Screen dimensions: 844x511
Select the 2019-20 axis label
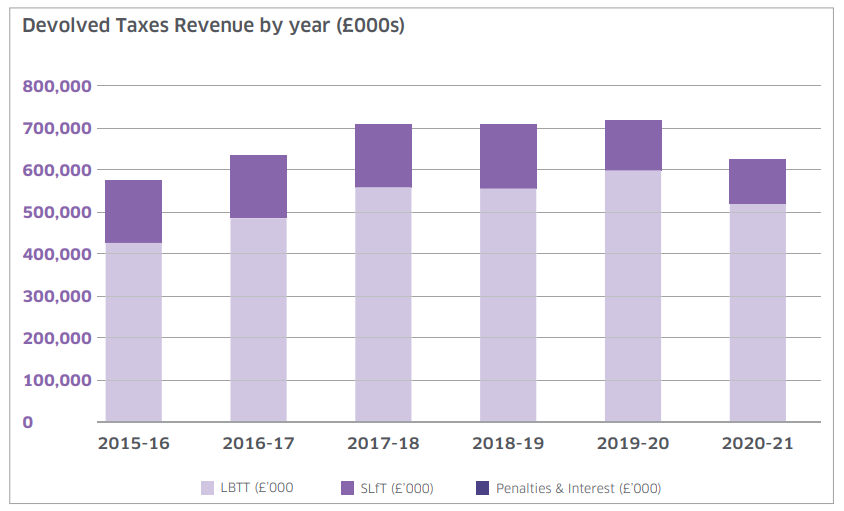[x=633, y=444]
